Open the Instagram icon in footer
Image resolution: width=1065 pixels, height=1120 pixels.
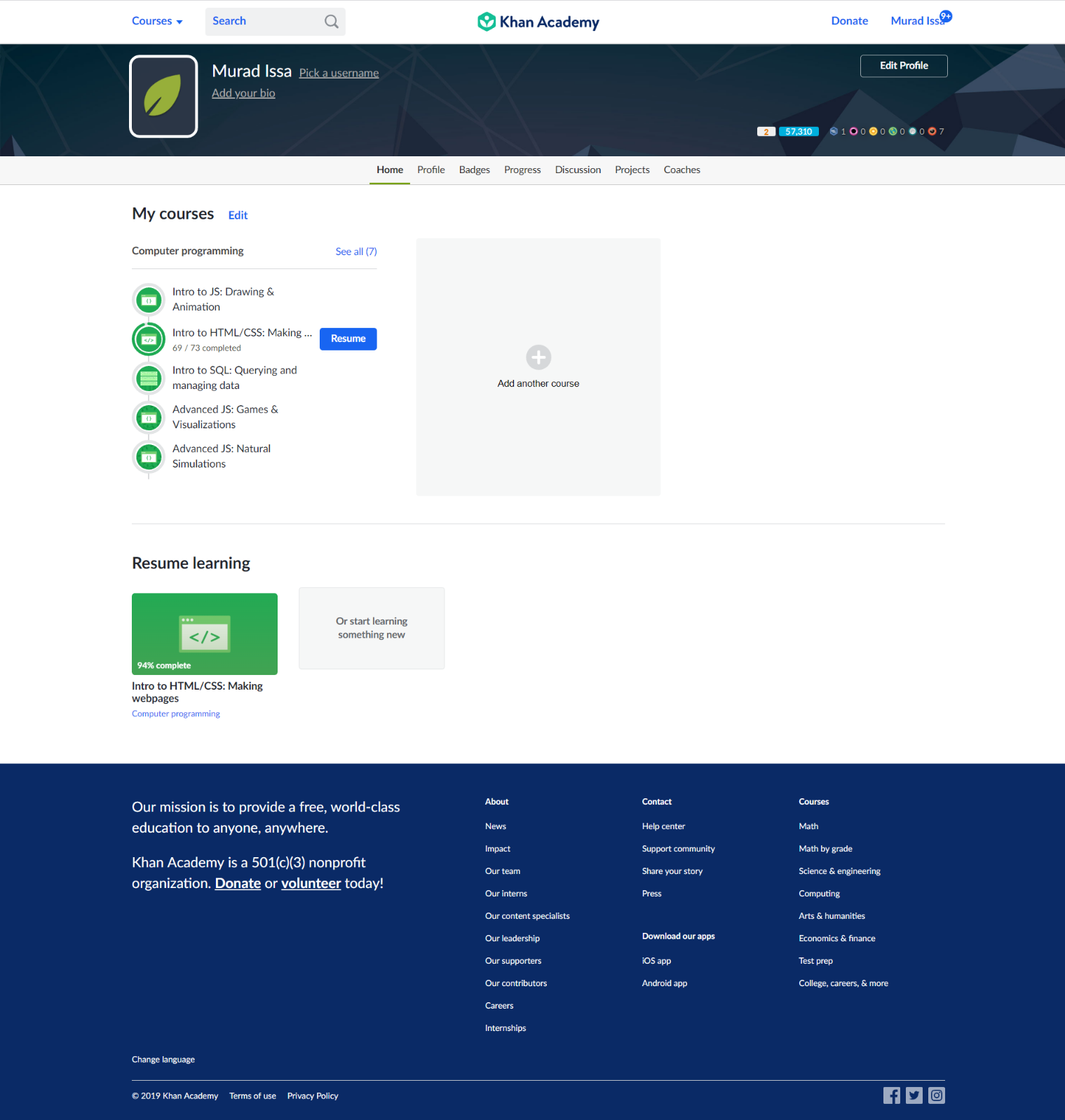pyautogui.click(x=937, y=1095)
